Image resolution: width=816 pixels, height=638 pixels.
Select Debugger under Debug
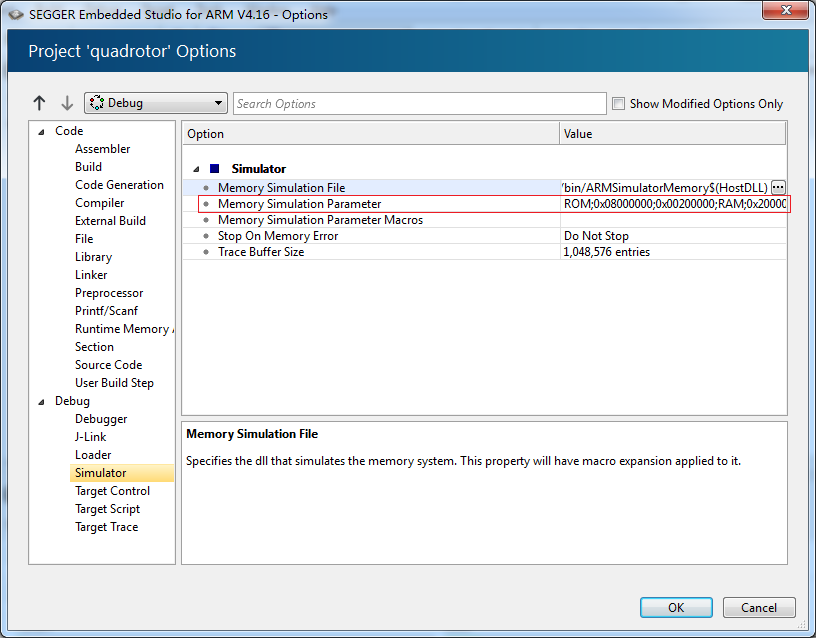click(101, 419)
